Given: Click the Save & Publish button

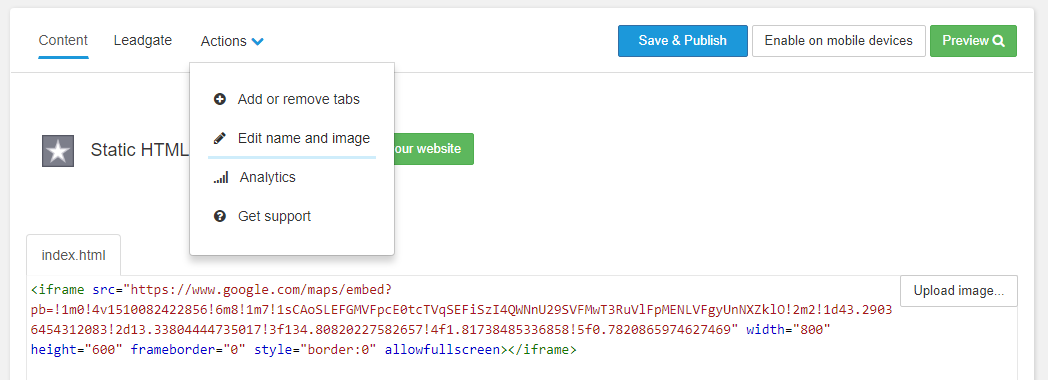Looking at the screenshot, I should pyautogui.click(x=682, y=41).
